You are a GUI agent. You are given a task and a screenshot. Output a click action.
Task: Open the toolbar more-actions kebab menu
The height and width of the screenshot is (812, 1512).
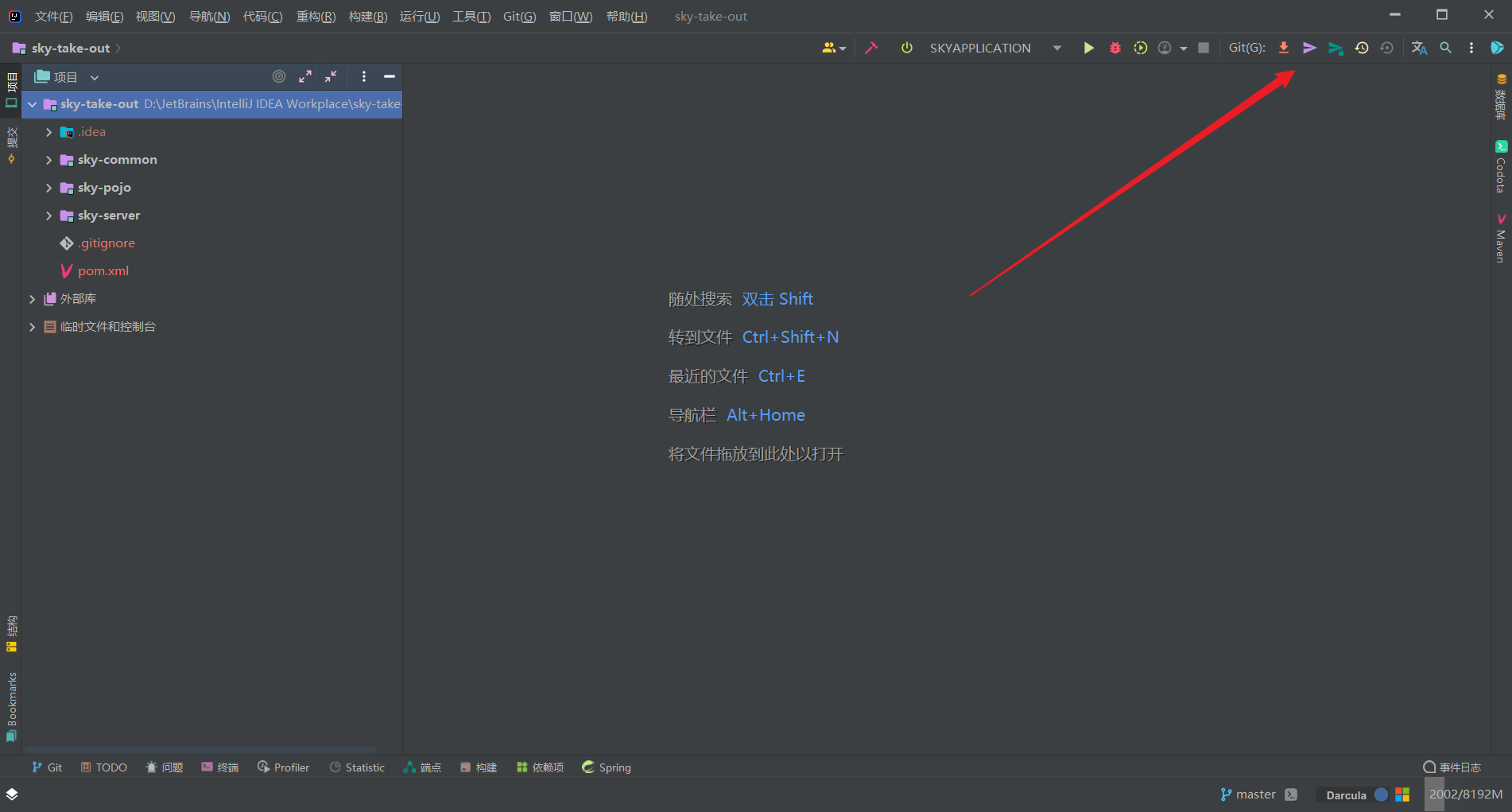(1471, 48)
